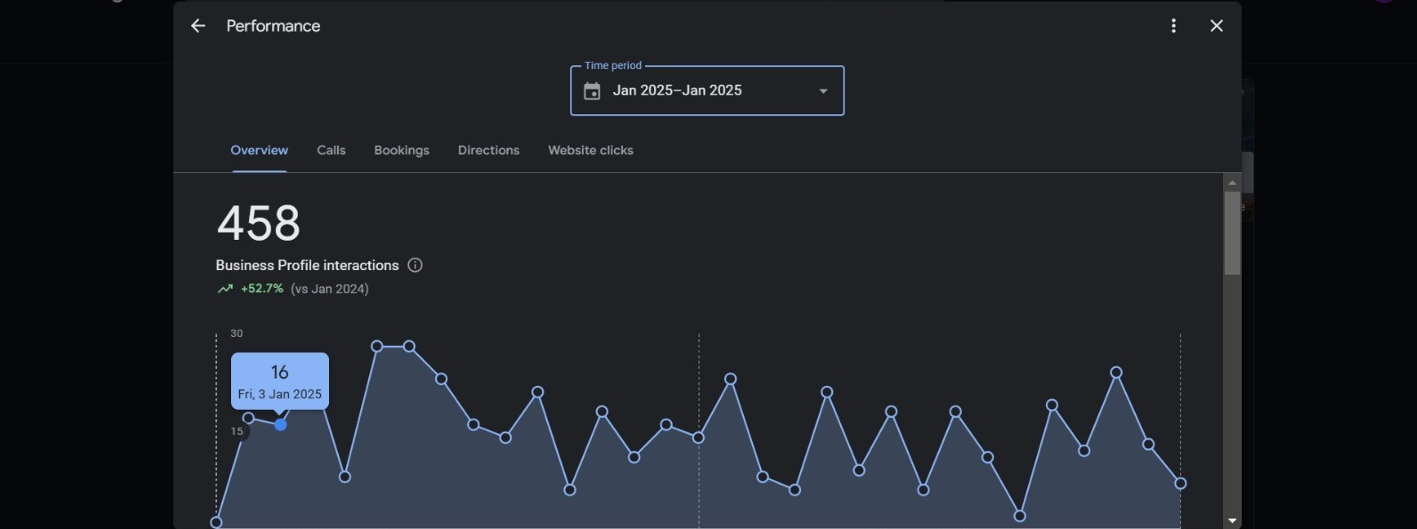Switch to the Bookings tab
1417x529 pixels.
402,150
